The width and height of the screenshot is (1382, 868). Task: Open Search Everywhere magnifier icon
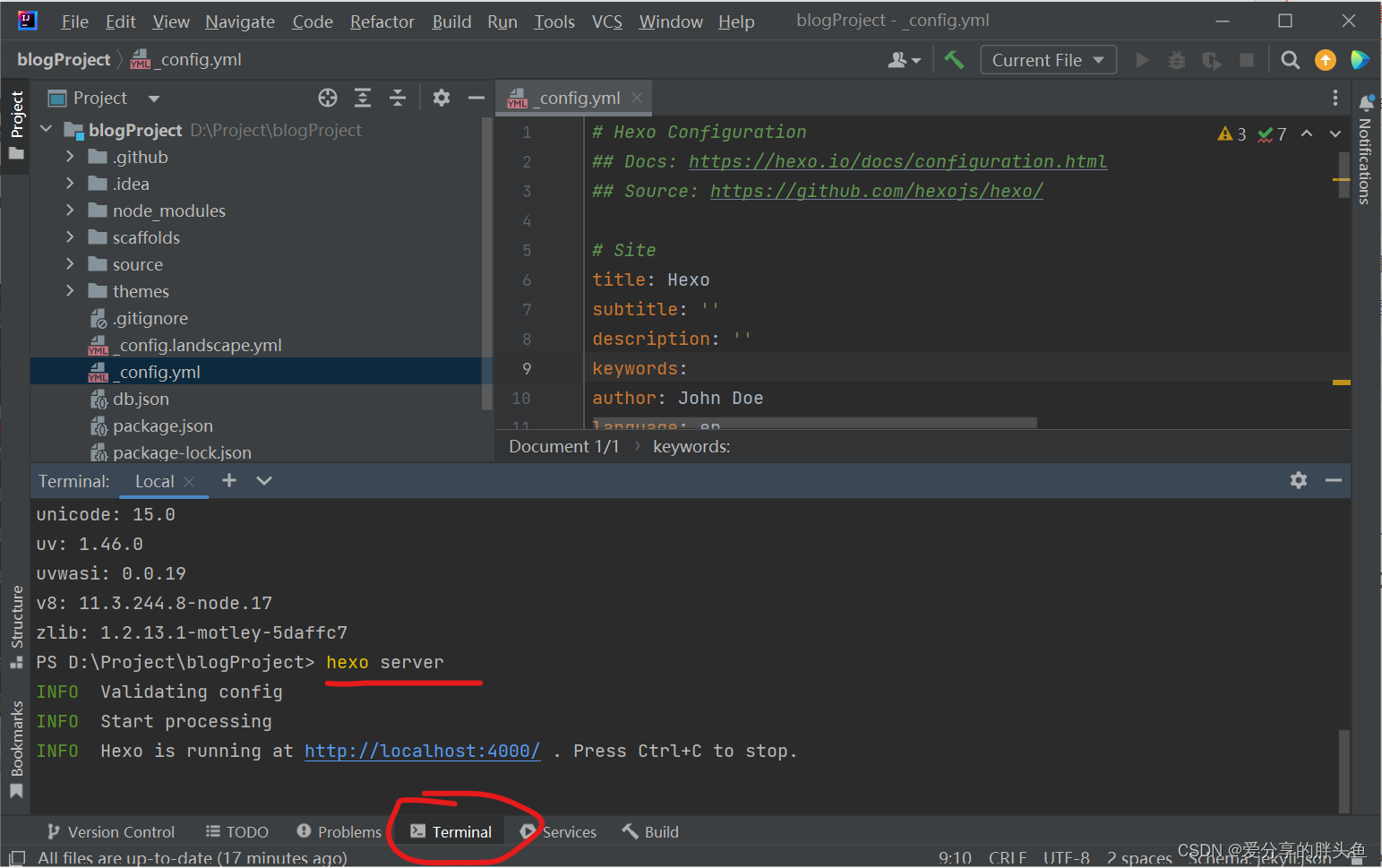click(x=1290, y=60)
